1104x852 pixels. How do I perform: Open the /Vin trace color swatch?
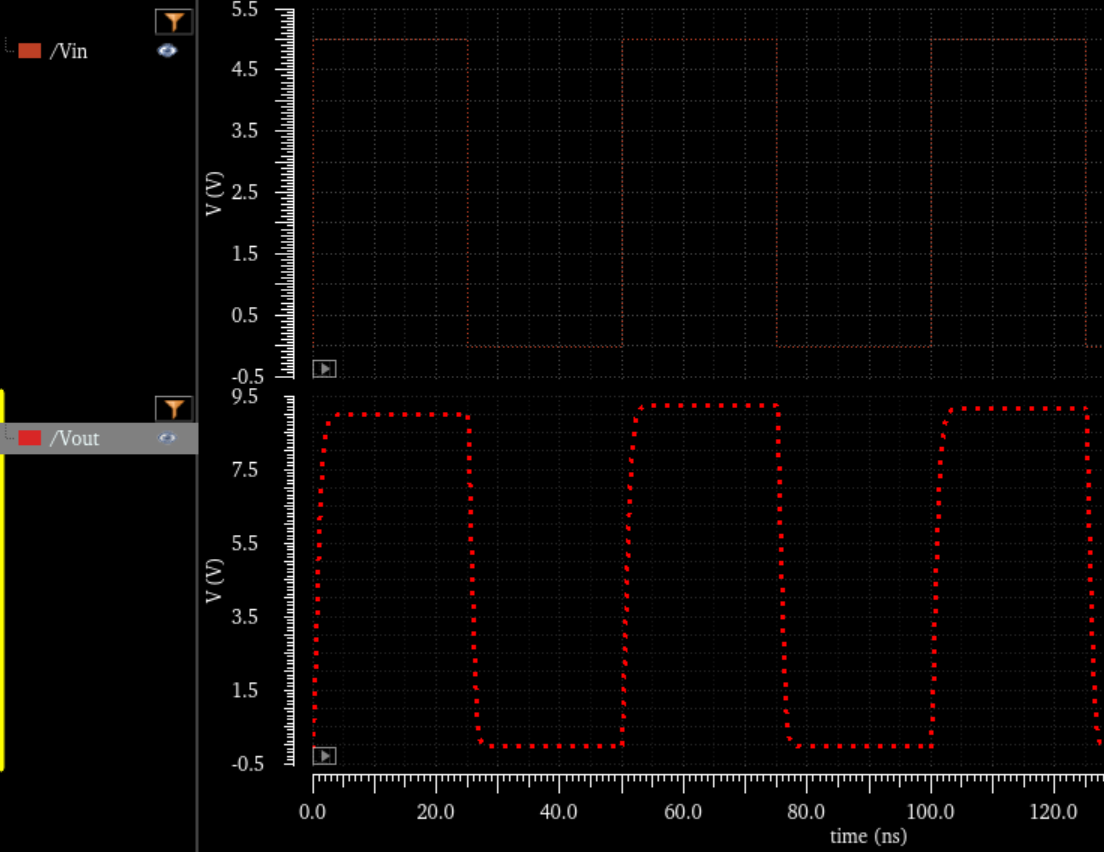pos(30,51)
